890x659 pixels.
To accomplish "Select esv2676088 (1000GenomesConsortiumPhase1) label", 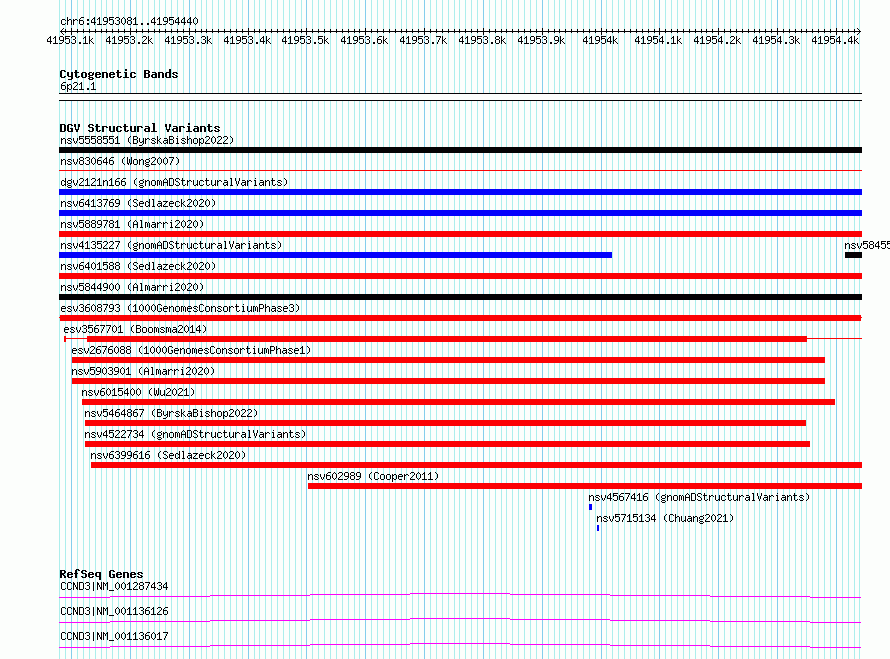I will [191, 350].
